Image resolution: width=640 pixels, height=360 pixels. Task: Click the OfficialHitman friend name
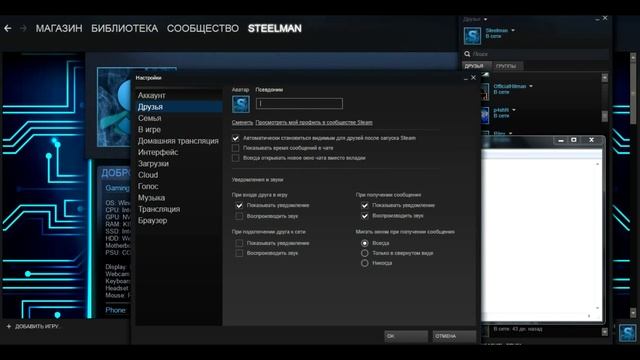click(x=510, y=86)
